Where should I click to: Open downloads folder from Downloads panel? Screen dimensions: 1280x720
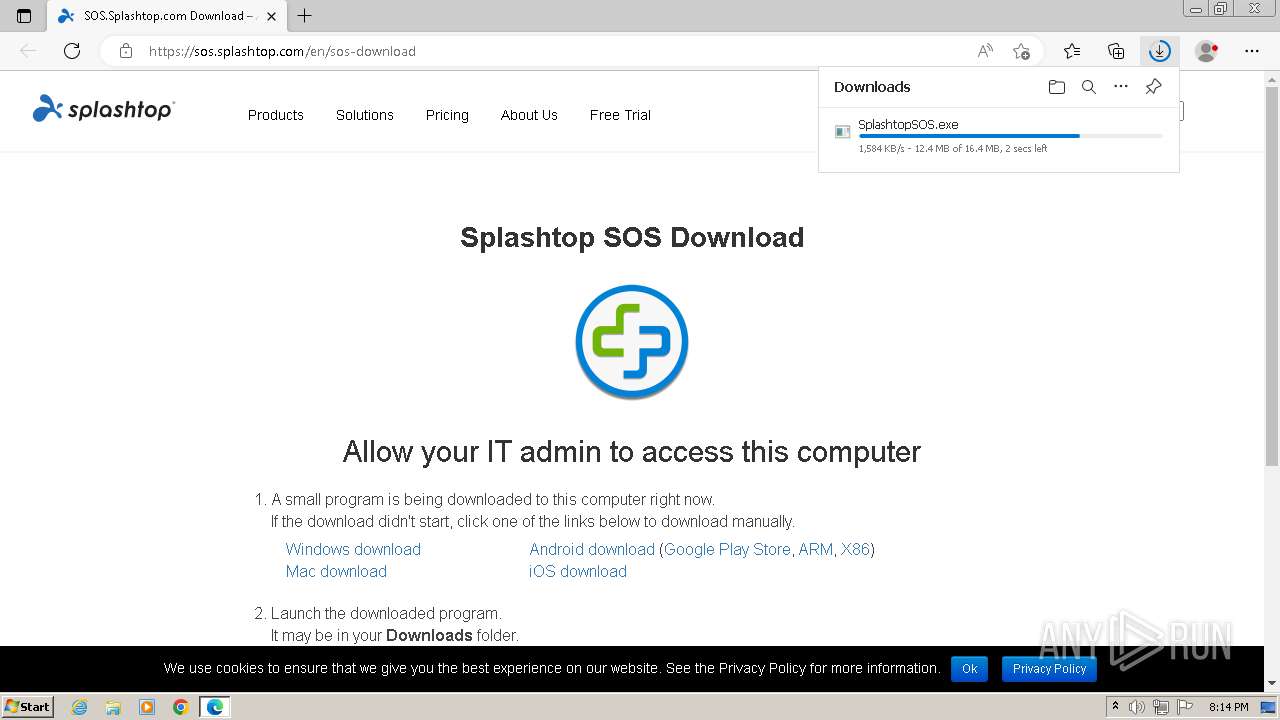1057,87
